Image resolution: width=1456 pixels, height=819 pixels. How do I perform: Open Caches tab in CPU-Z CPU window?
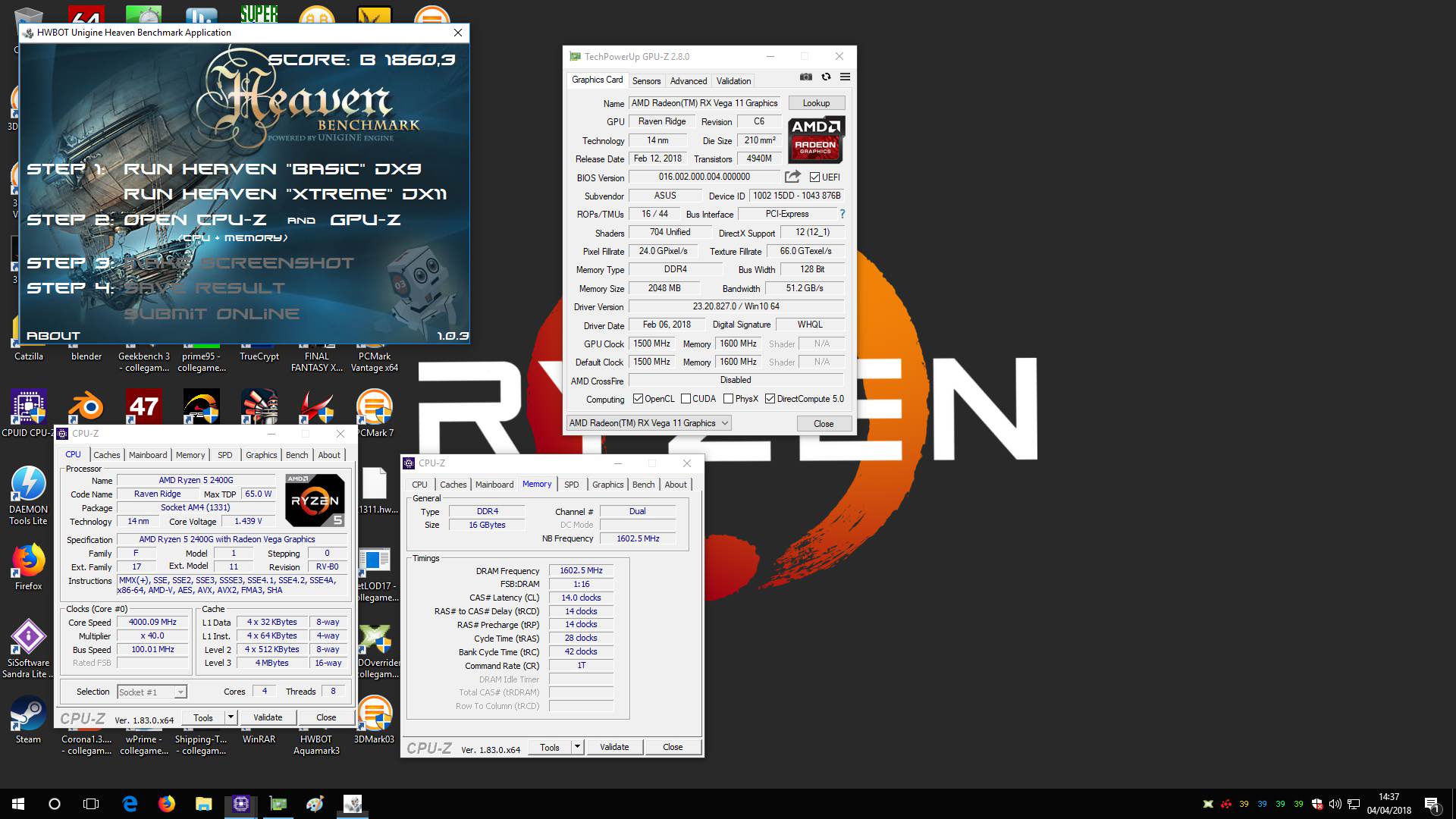tap(107, 455)
